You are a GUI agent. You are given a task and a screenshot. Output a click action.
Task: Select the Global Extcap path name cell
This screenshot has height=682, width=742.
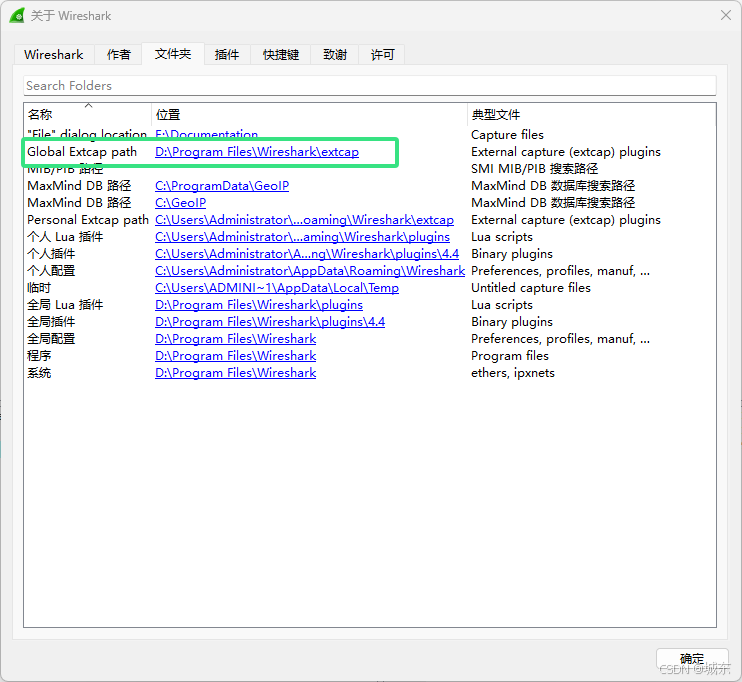pyautogui.click(x=82, y=152)
